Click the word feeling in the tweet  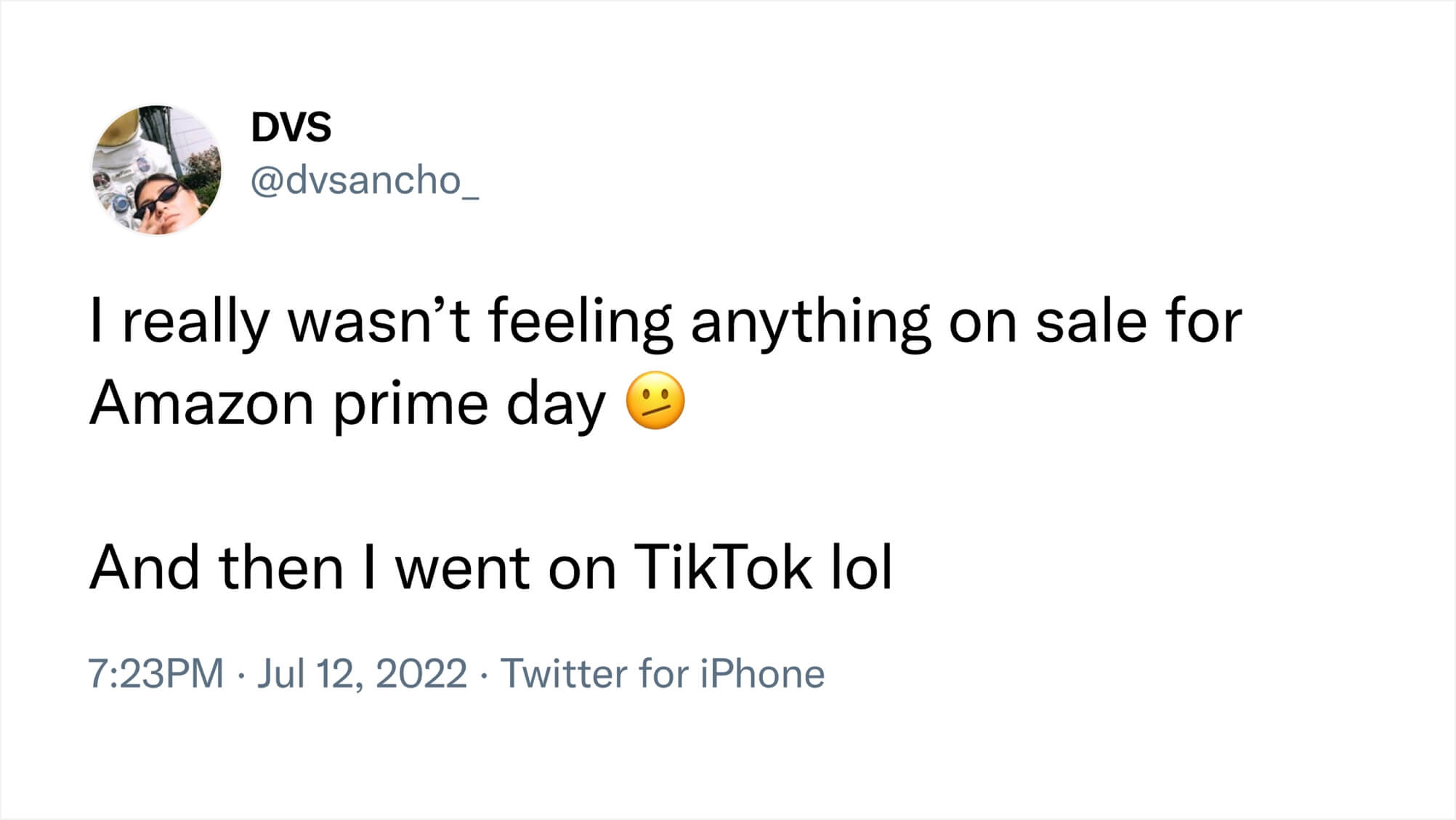coord(580,323)
